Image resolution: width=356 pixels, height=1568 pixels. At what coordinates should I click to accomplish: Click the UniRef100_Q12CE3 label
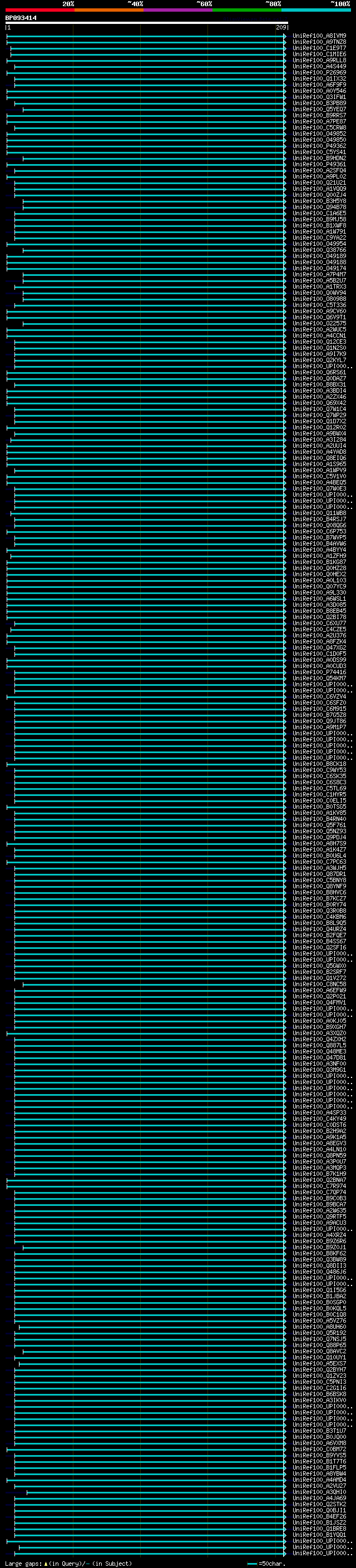click(x=319, y=342)
